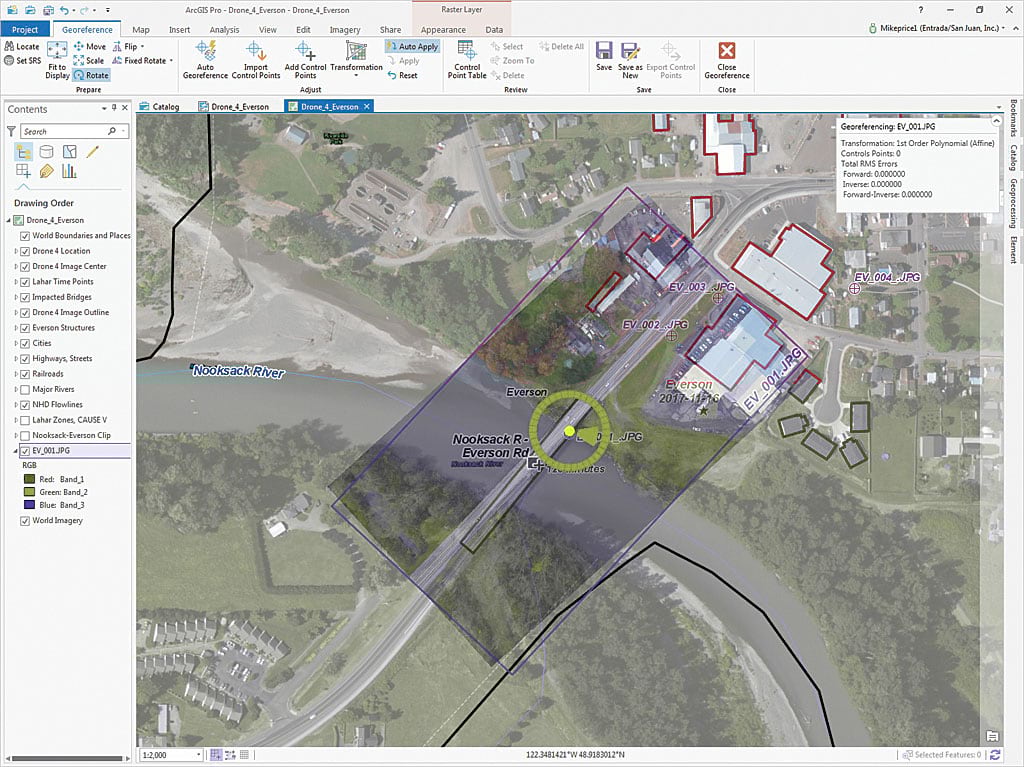Expand the Cities layer

pyautogui.click(x=16, y=343)
